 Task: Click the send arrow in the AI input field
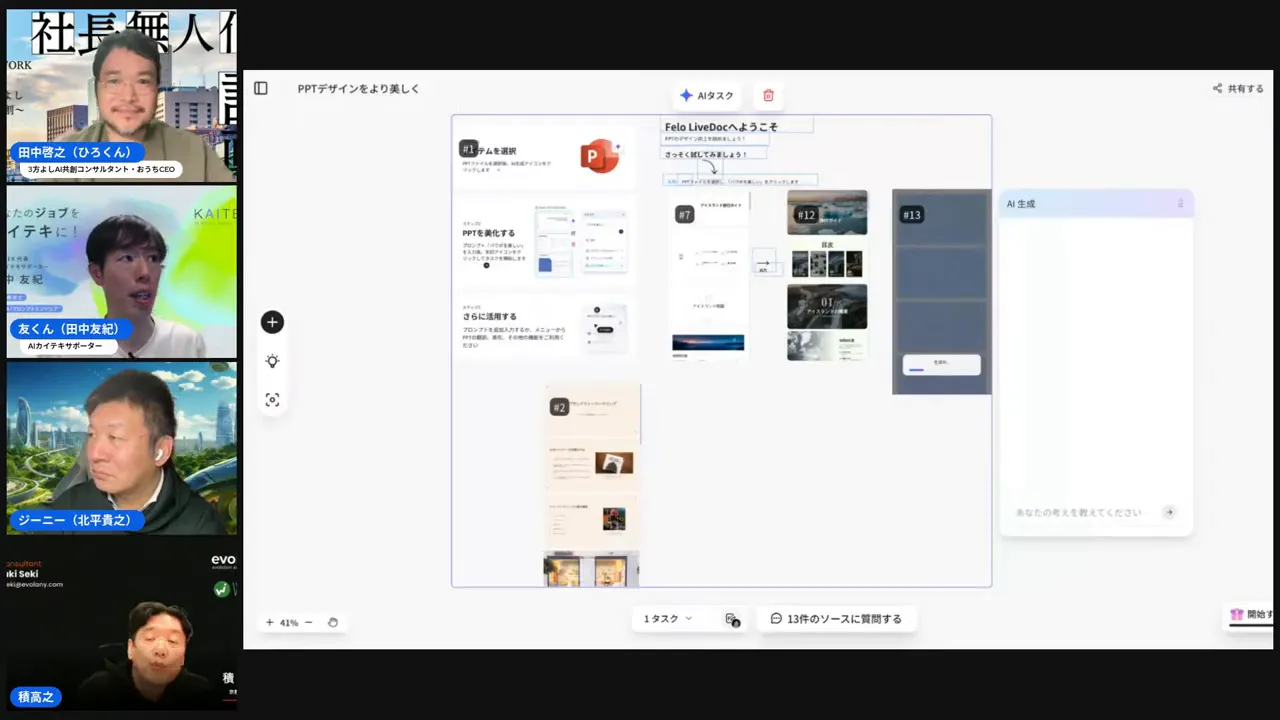[1168, 512]
